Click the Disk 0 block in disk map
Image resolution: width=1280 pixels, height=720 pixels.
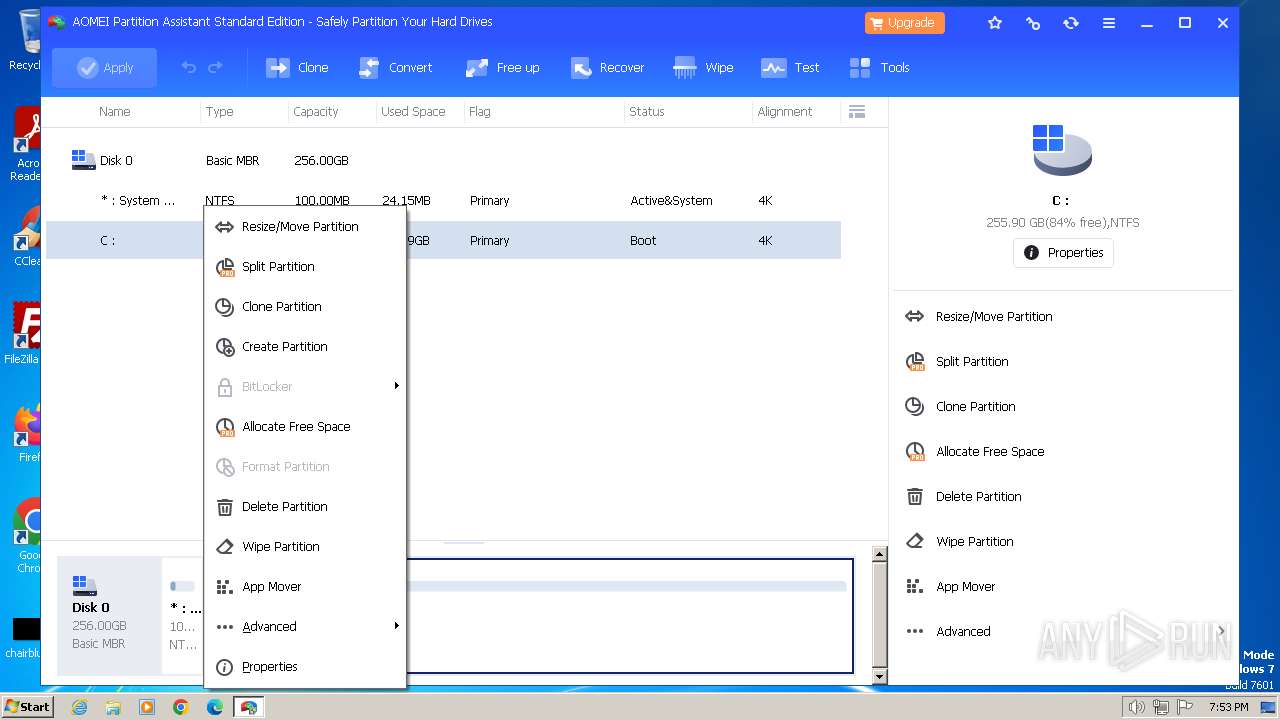tap(109, 615)
